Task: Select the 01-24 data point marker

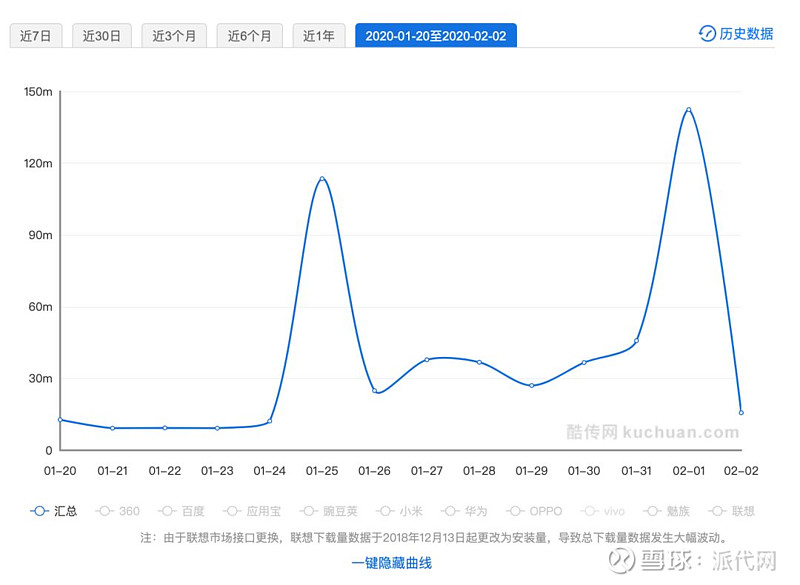Action: click(x=270, y=421)
